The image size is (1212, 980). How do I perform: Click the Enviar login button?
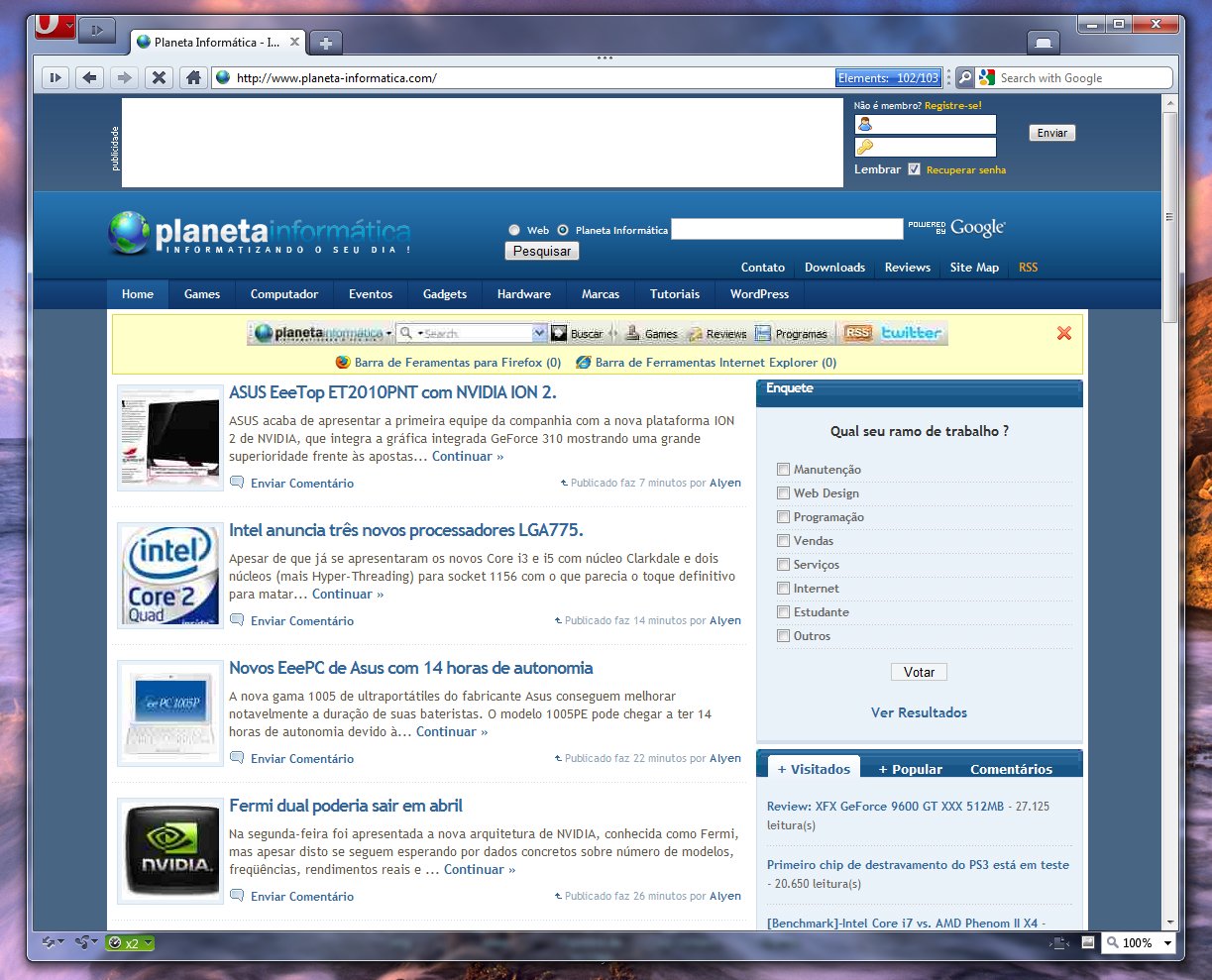(1052, 133)
